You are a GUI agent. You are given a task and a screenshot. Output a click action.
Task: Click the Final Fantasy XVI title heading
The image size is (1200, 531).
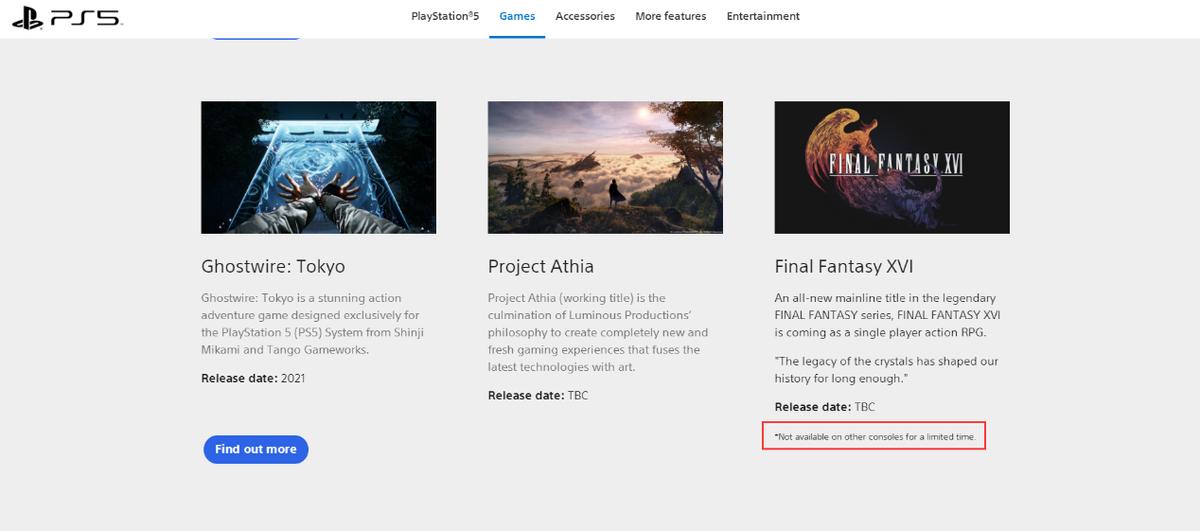coord(844,266)
